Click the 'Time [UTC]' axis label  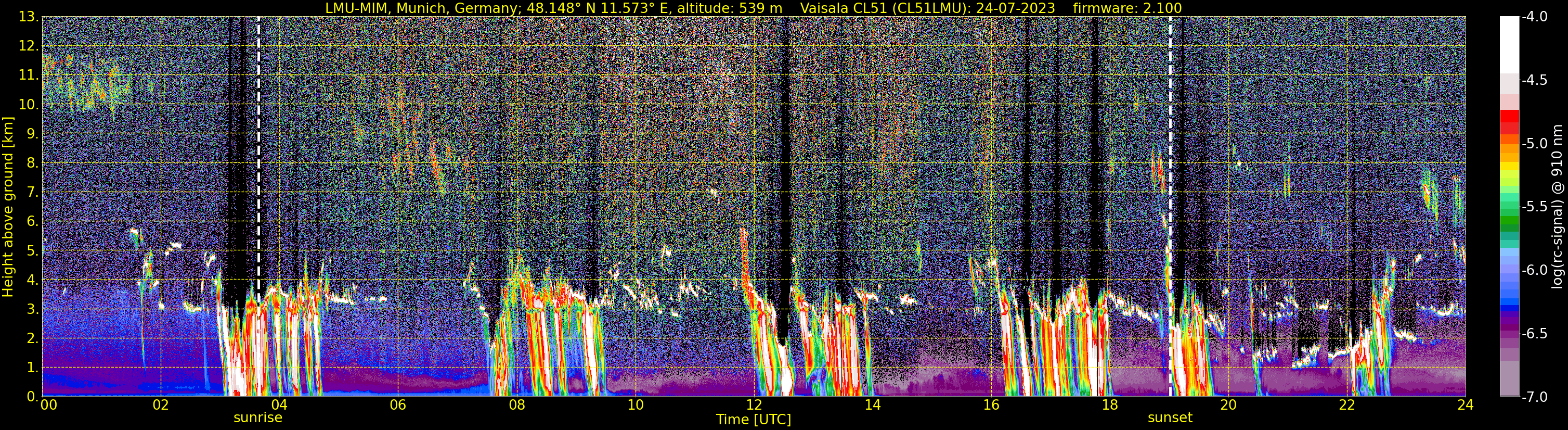tap(754, 420)
